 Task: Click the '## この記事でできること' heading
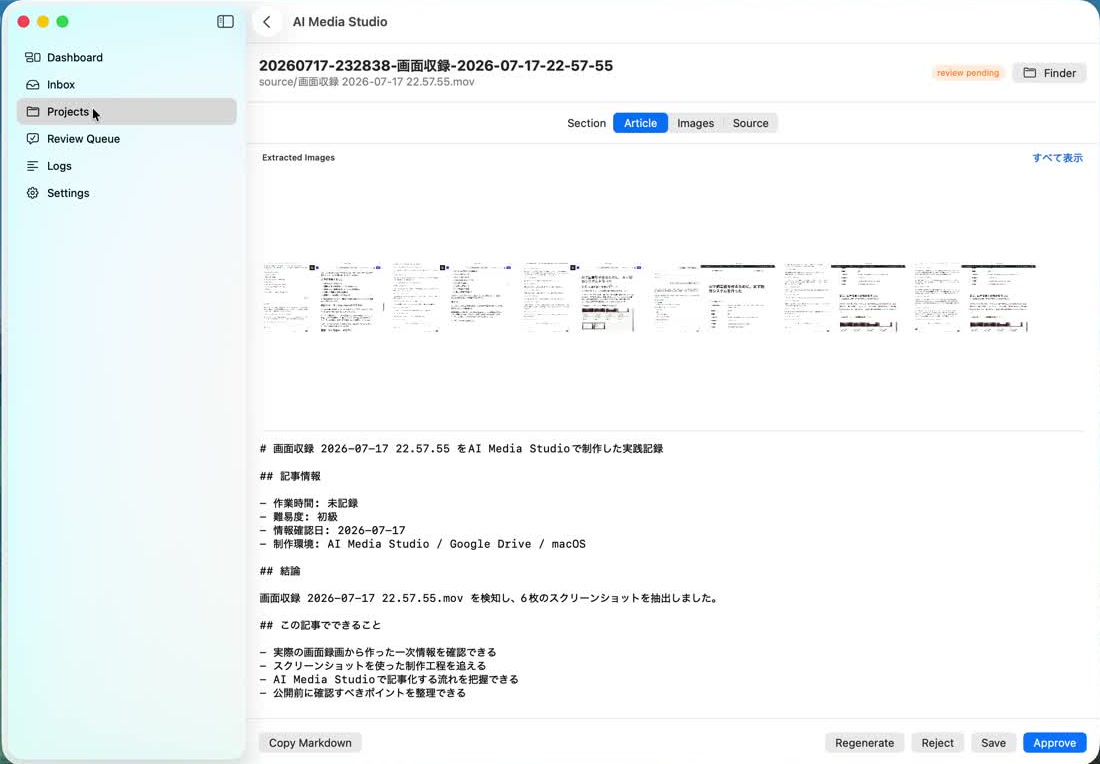click(x=320, y=626)
